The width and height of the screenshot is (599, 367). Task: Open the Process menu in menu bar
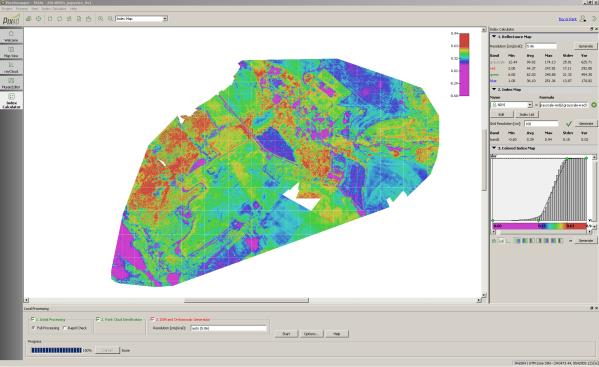point(21,8)
